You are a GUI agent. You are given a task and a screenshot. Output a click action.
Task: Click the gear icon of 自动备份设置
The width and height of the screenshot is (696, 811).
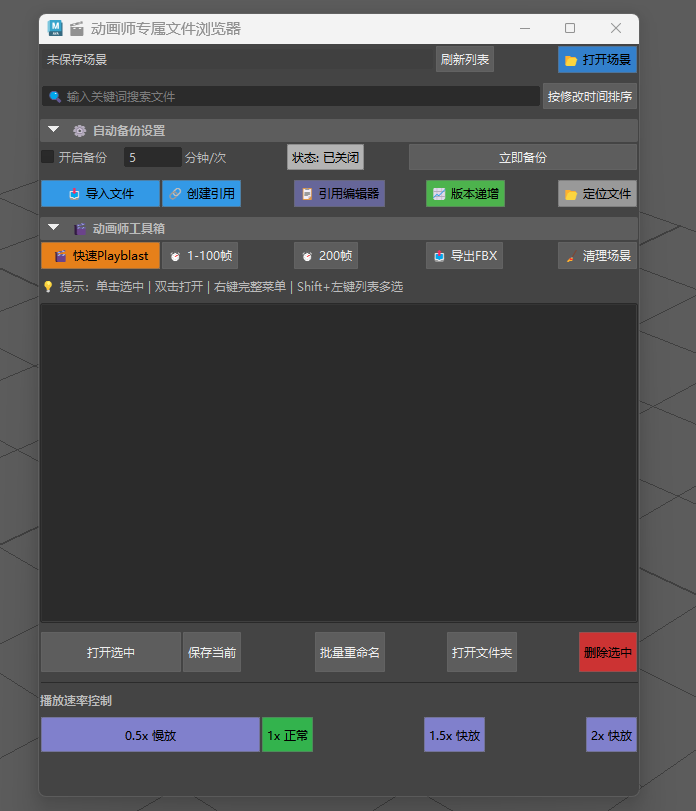tap(79, 131)
